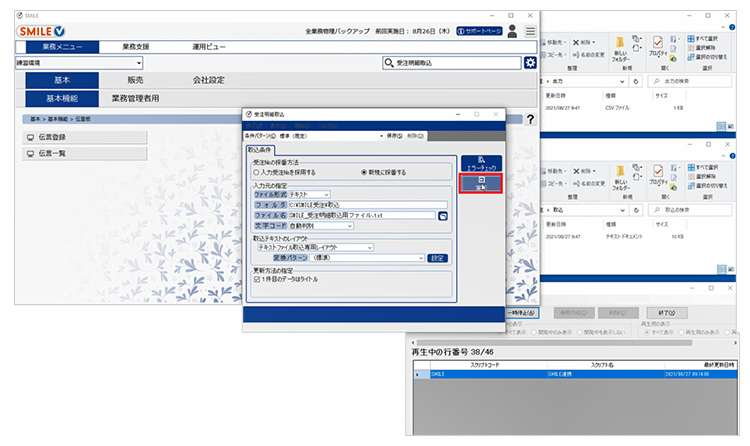Open the 練習環境 environment dropdown
Screen dimensions: 750x446
[x=80, y=63]
